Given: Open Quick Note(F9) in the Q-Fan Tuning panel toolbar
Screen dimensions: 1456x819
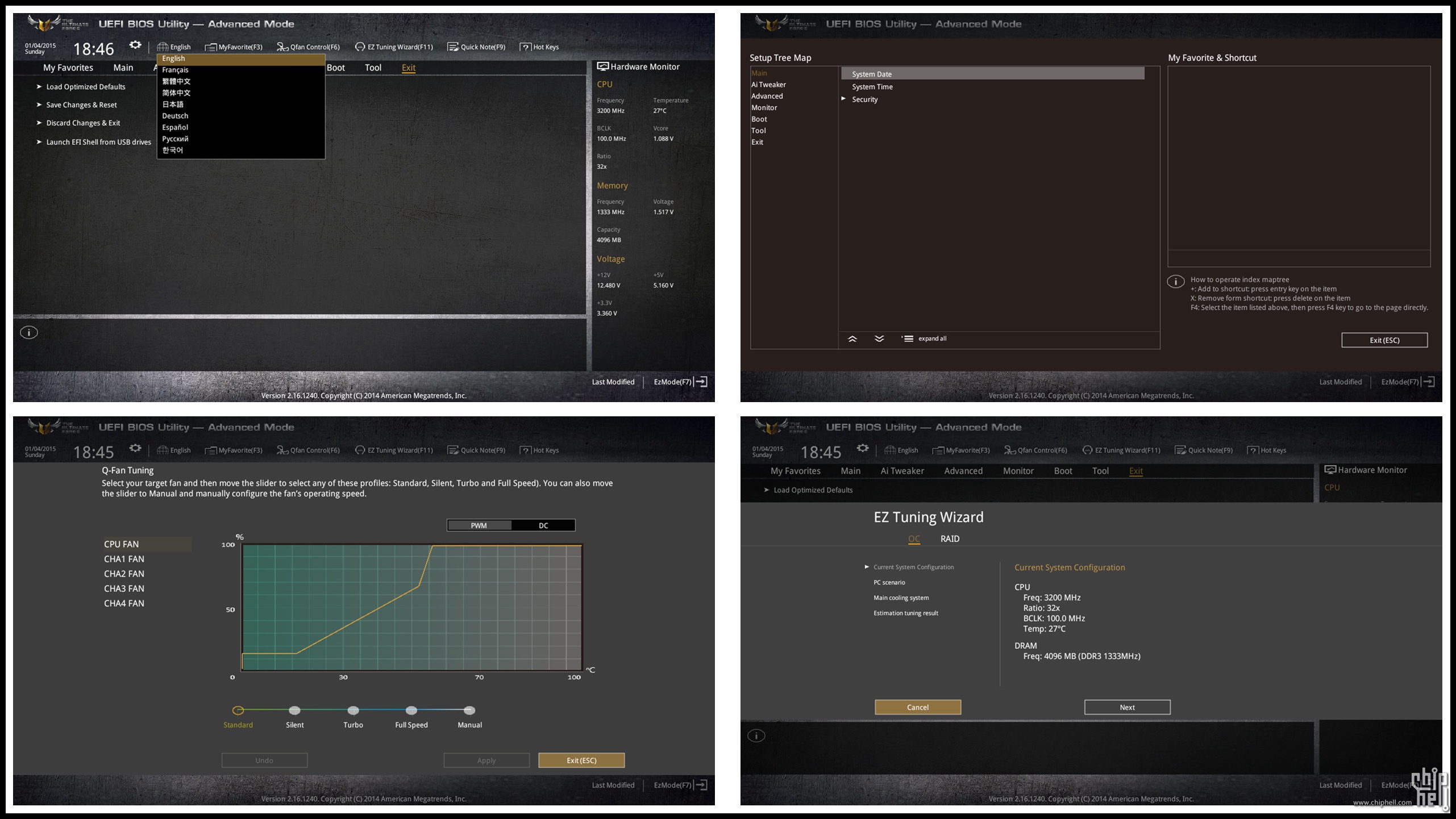Looking at the screenshot, I should [x=476, y=450].
